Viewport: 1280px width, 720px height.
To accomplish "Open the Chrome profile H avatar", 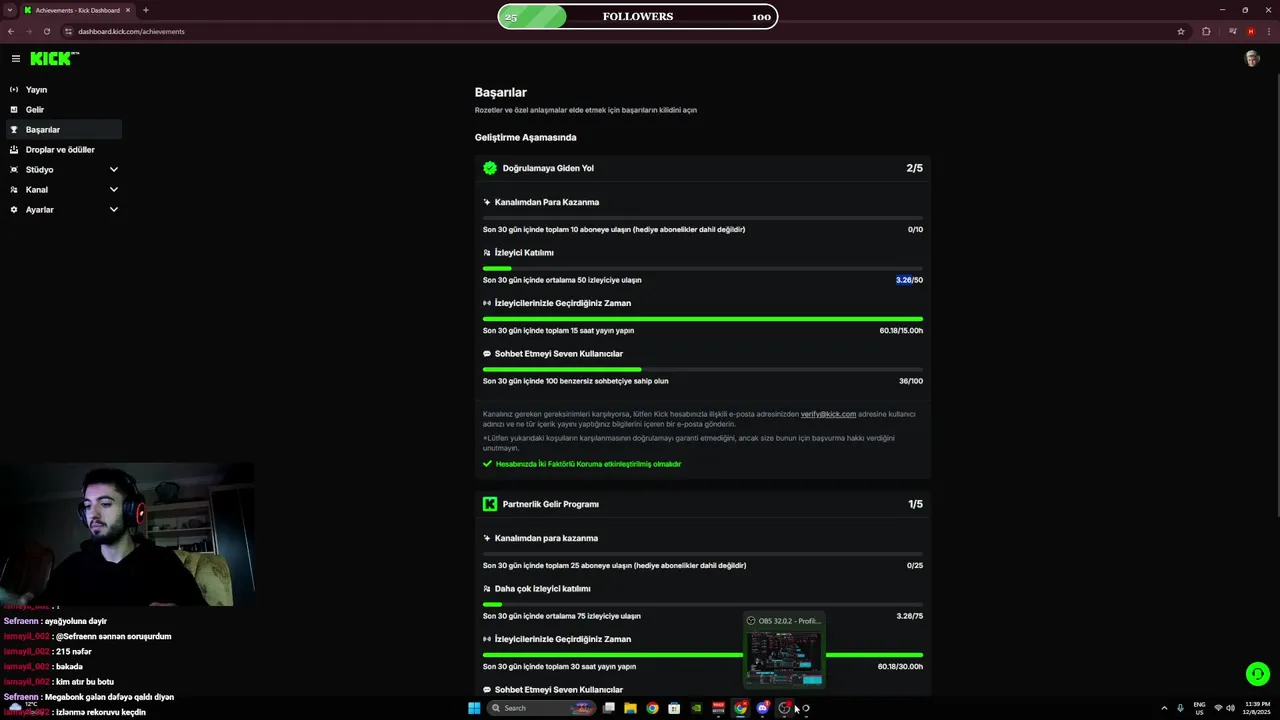I will tap(1250, 31).
